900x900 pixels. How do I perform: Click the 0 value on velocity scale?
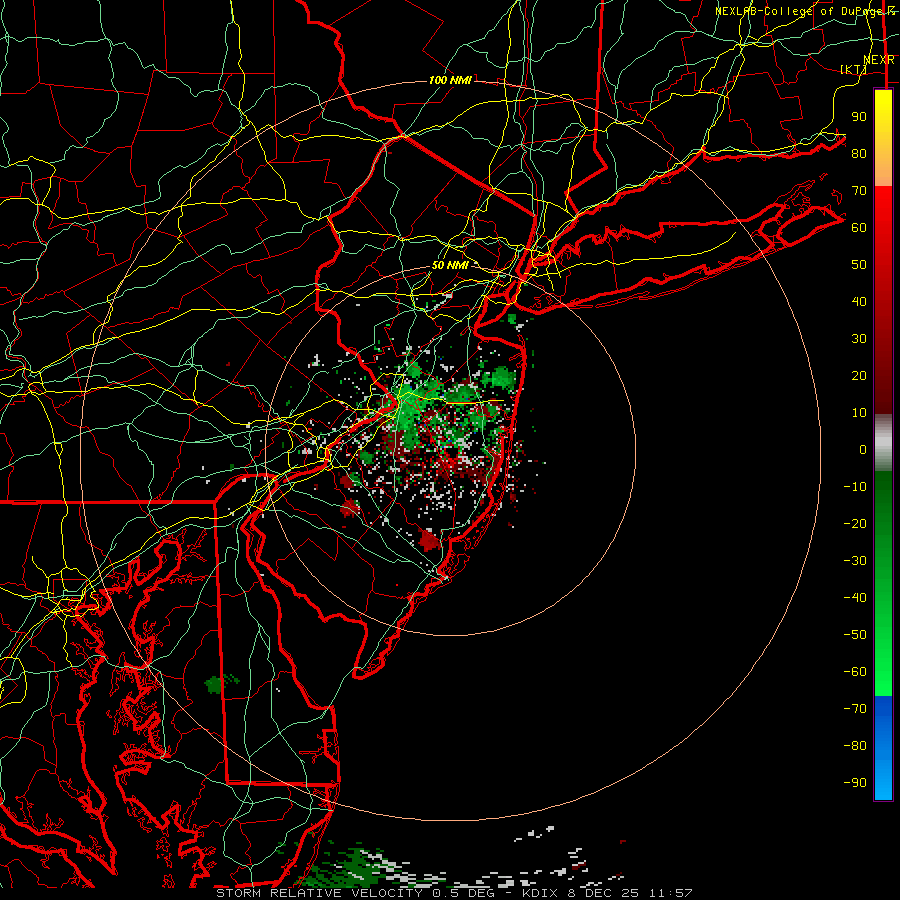863,449
